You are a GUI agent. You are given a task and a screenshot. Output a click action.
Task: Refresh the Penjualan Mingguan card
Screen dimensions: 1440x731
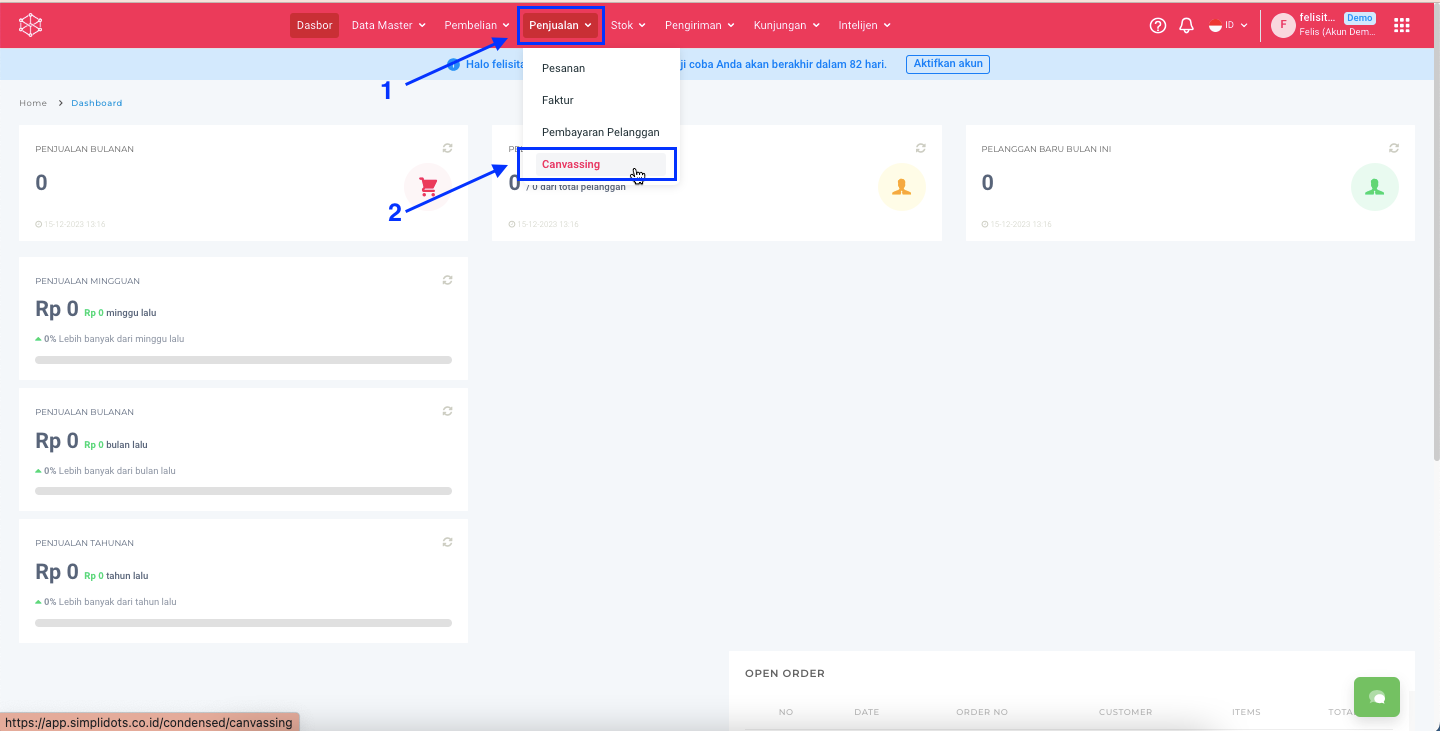[447, 280]
